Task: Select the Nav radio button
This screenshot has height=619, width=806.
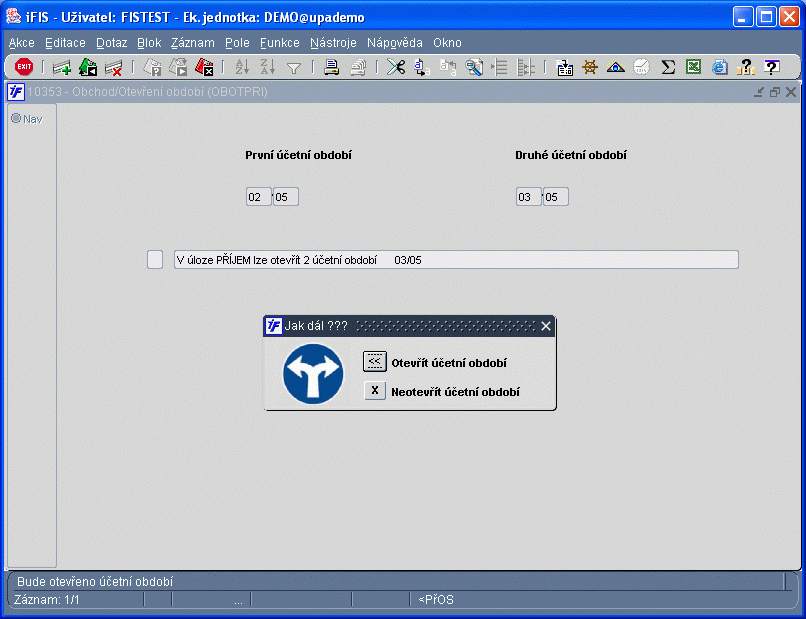Action: click(x=16, y=119)
